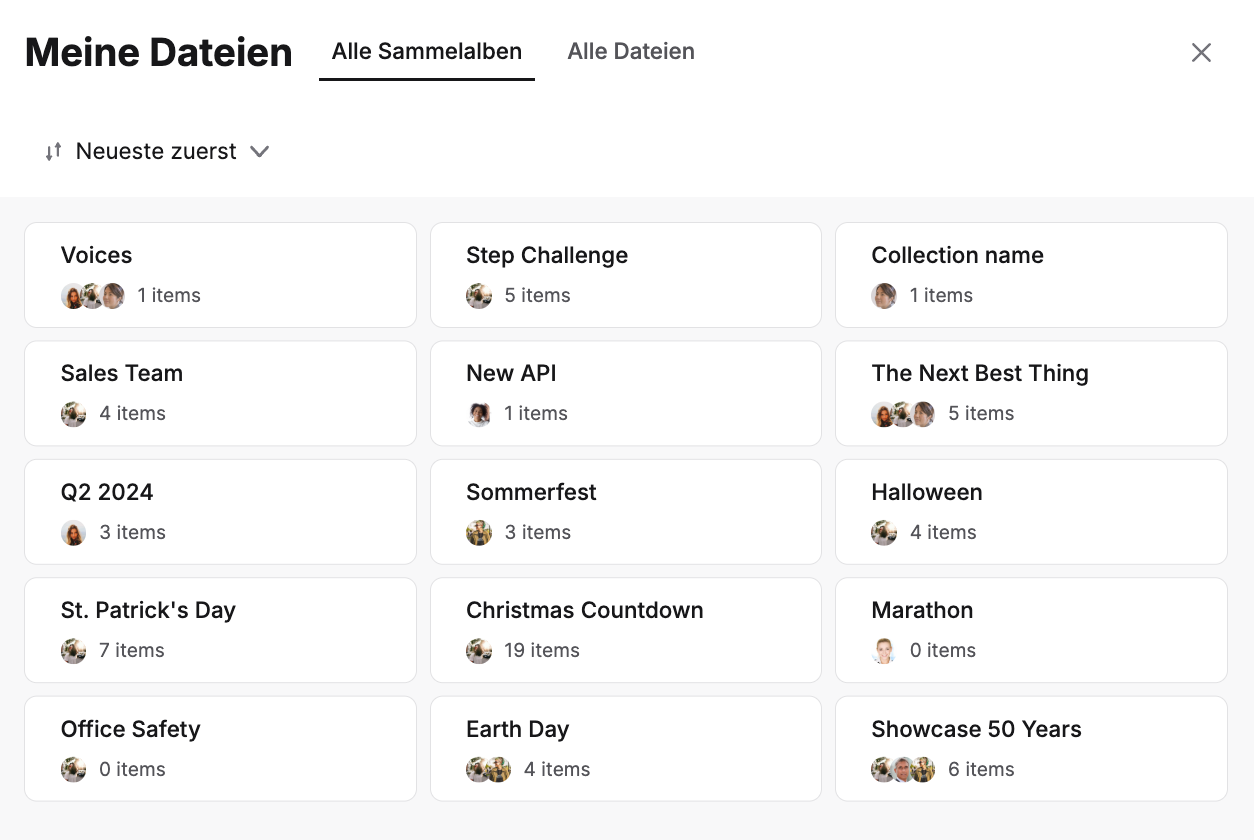Click the sort arrows icon beside Neueste zuerst

coord(54,152)
